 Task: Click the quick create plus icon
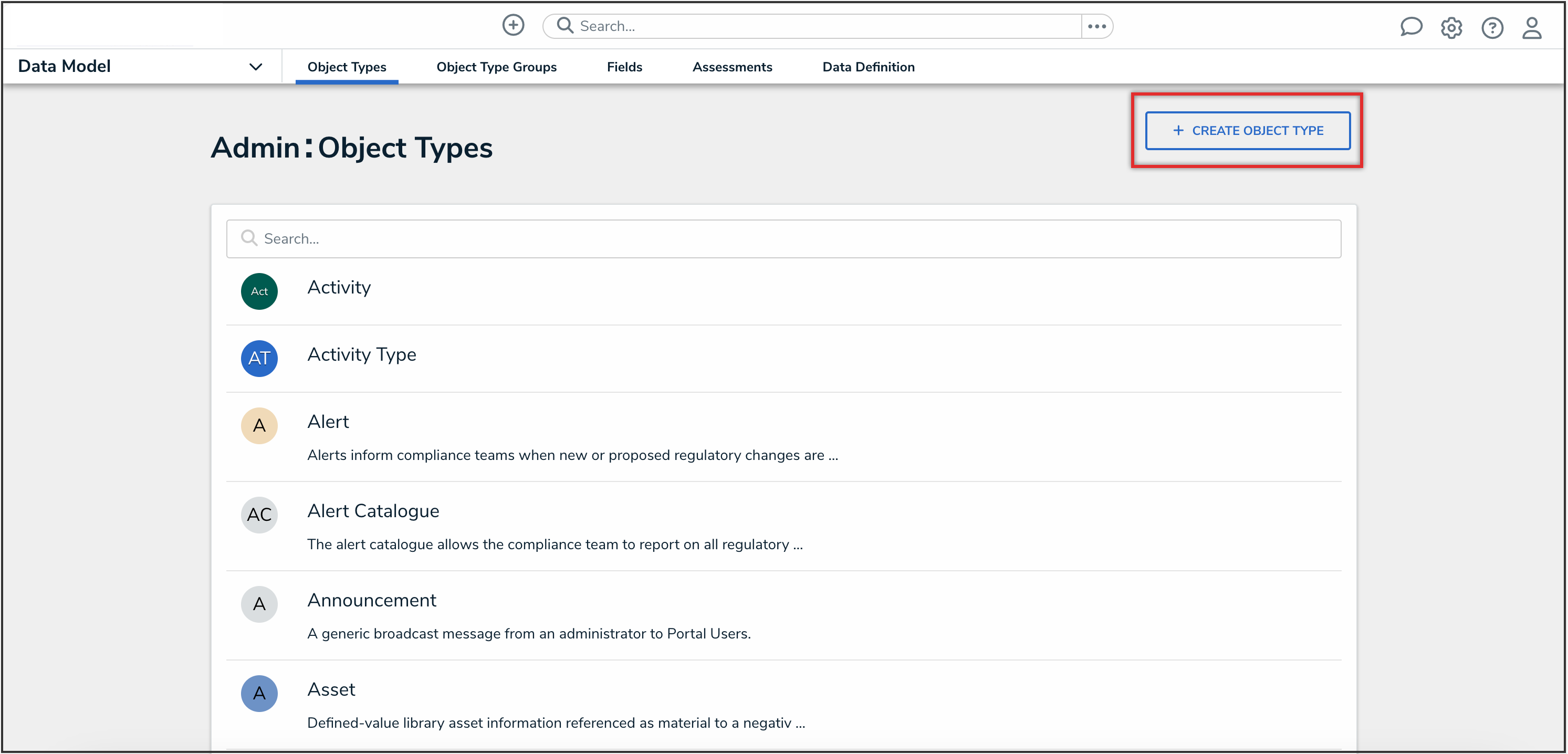point(513,26)
